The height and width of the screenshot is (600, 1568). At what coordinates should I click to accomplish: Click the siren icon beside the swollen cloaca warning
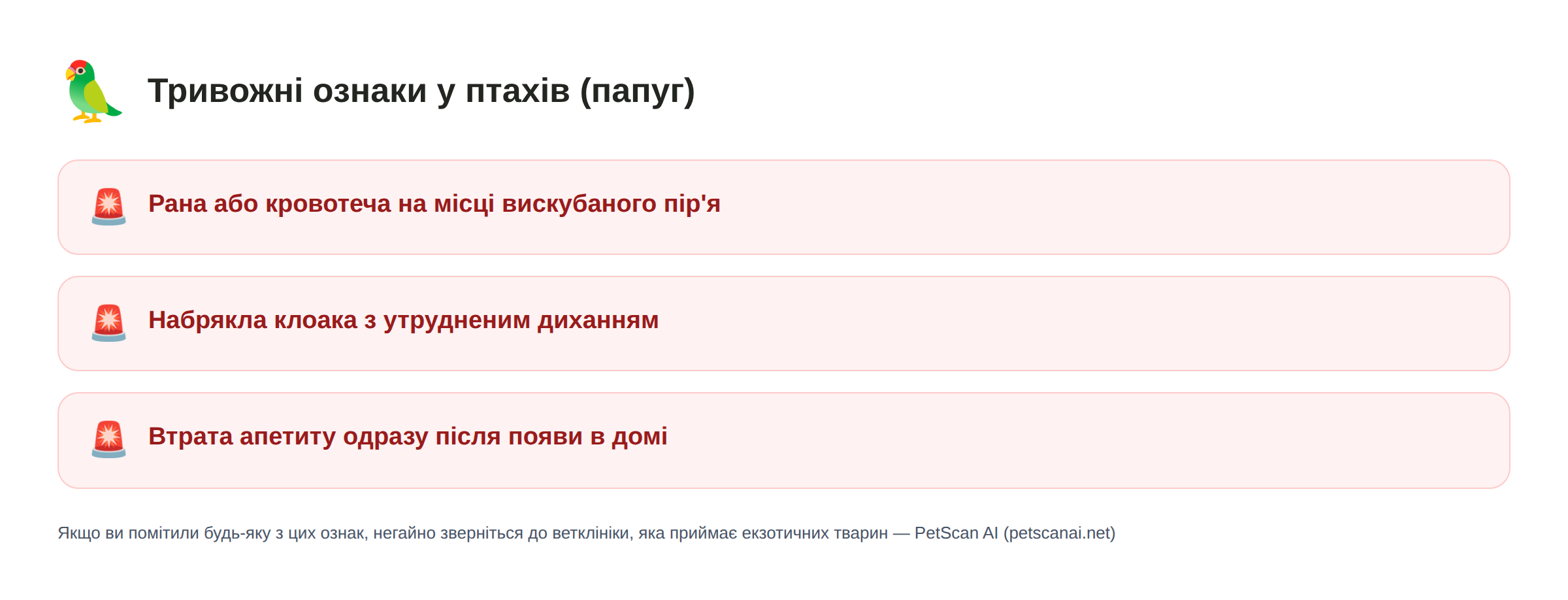point(108,323)
